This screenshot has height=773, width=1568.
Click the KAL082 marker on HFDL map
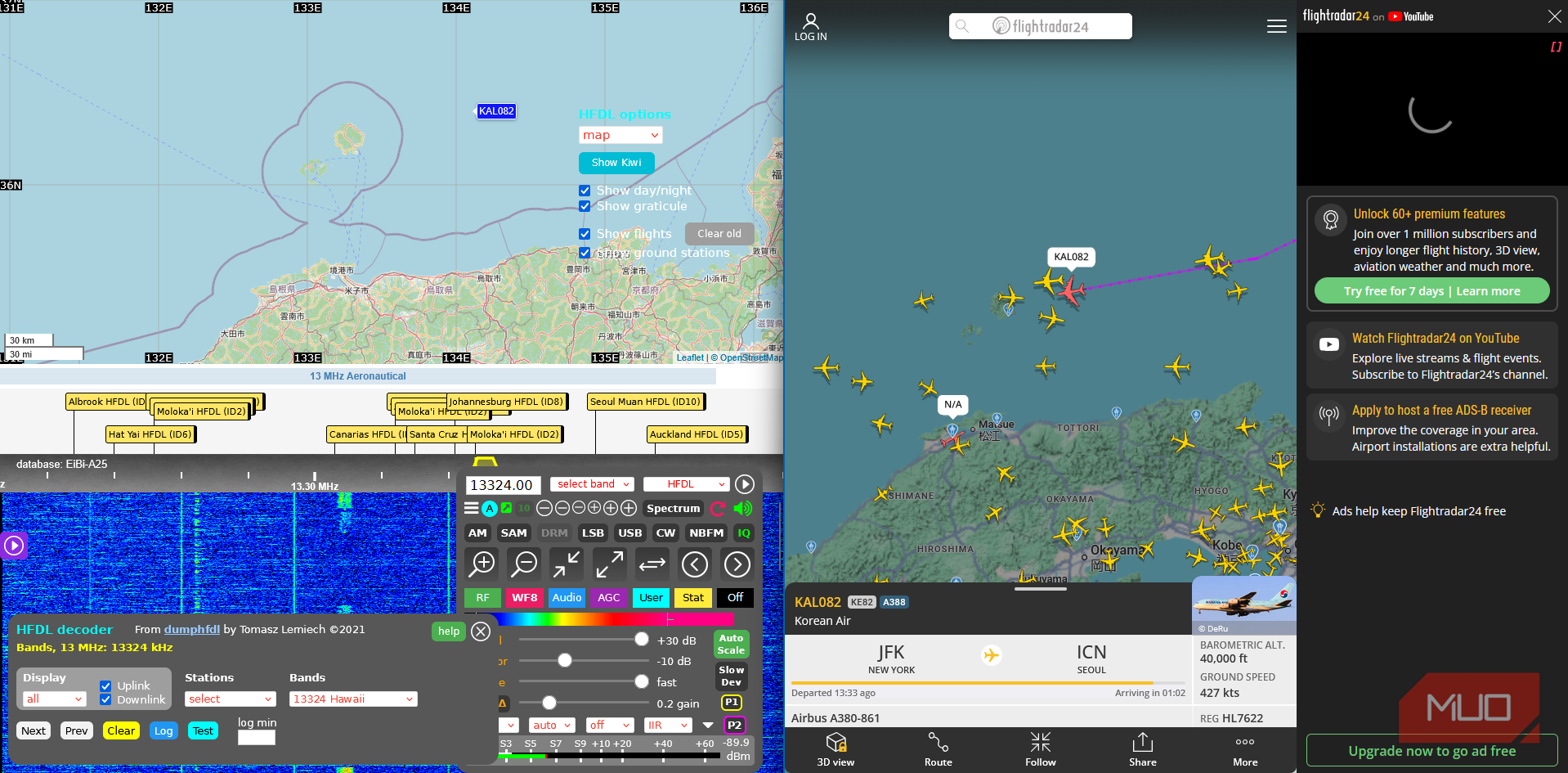click(x=496, y=111)
